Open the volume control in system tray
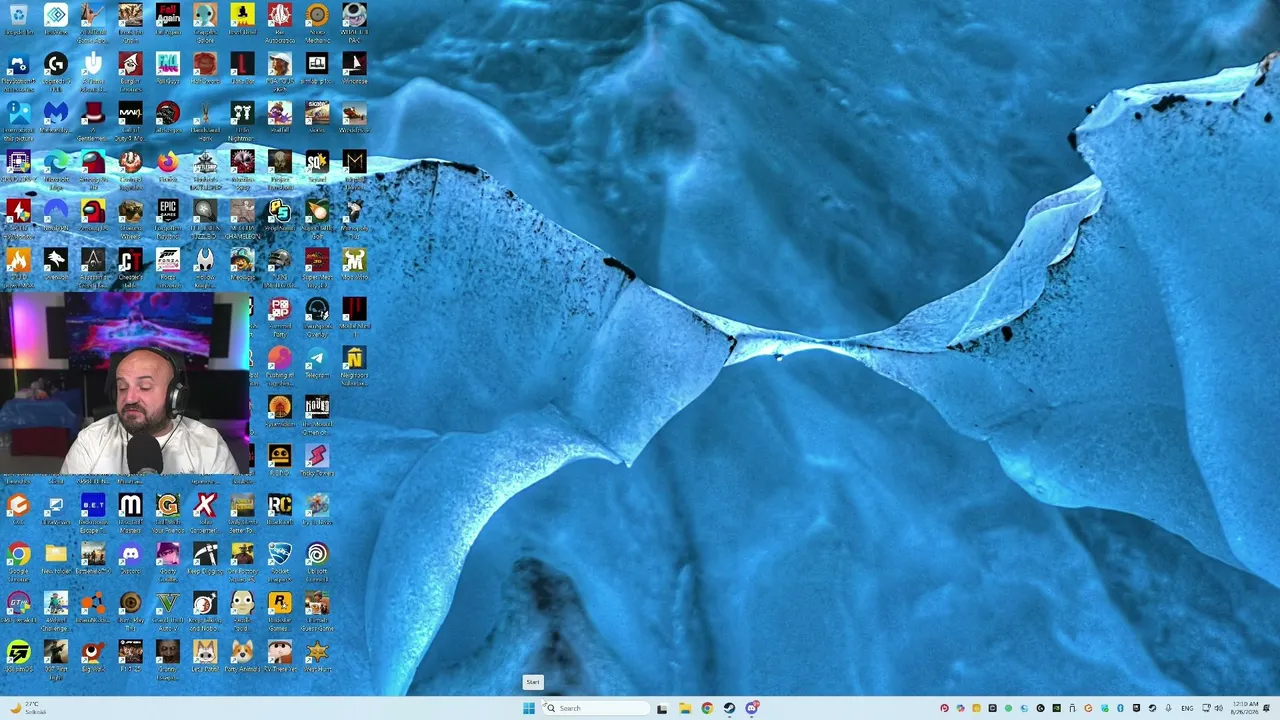1280x720 pixels. tap(1218, 708)
